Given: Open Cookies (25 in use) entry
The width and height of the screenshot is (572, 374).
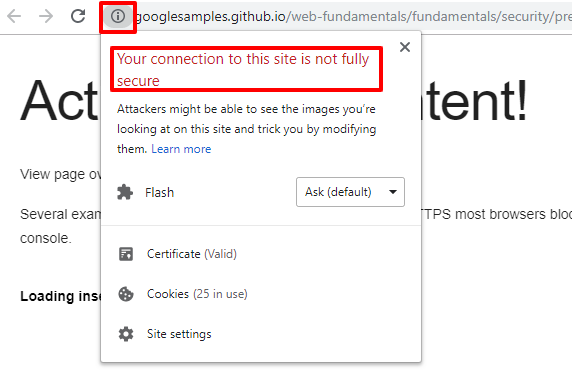Looking at the screenshot, I should point(197,294).
